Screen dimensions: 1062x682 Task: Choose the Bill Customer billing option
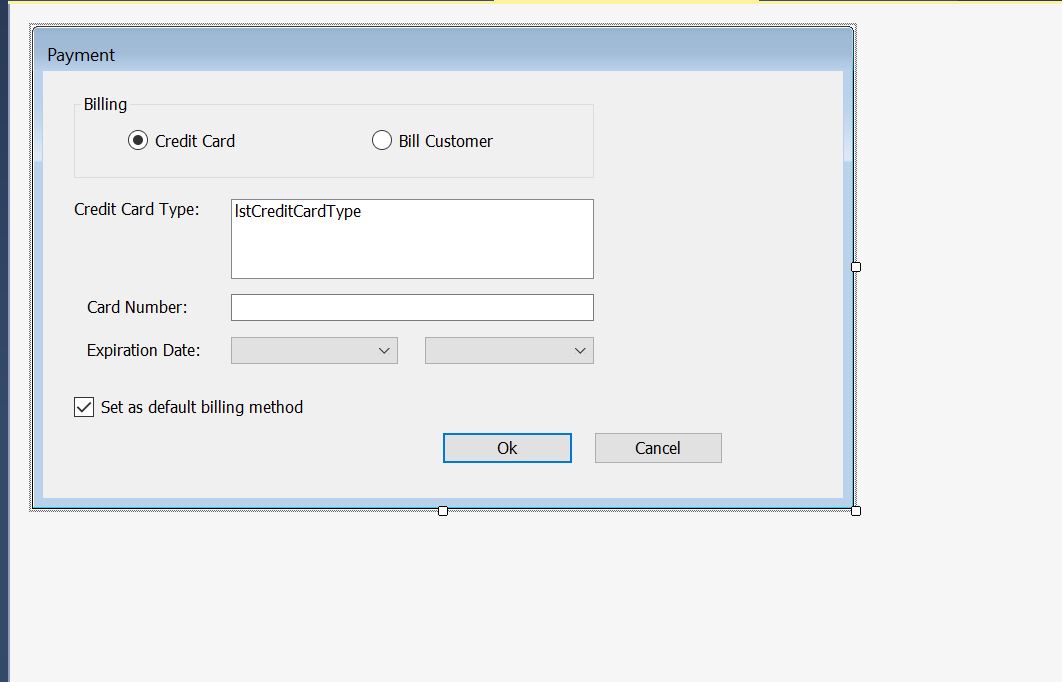tap(382, 140)
